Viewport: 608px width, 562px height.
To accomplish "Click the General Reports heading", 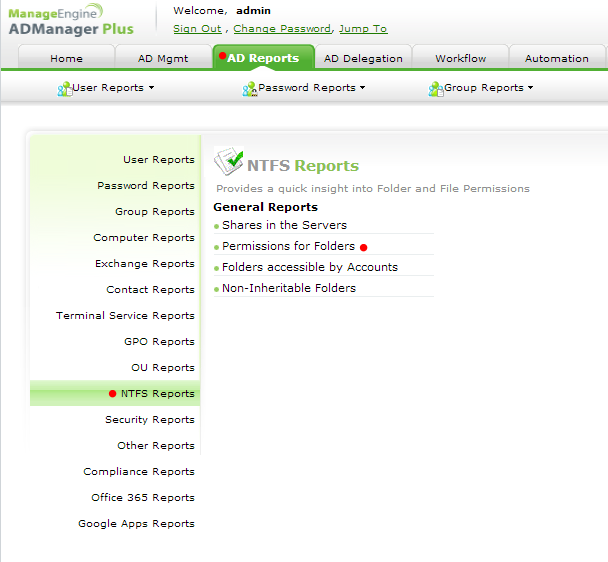I will coord(266,207).
